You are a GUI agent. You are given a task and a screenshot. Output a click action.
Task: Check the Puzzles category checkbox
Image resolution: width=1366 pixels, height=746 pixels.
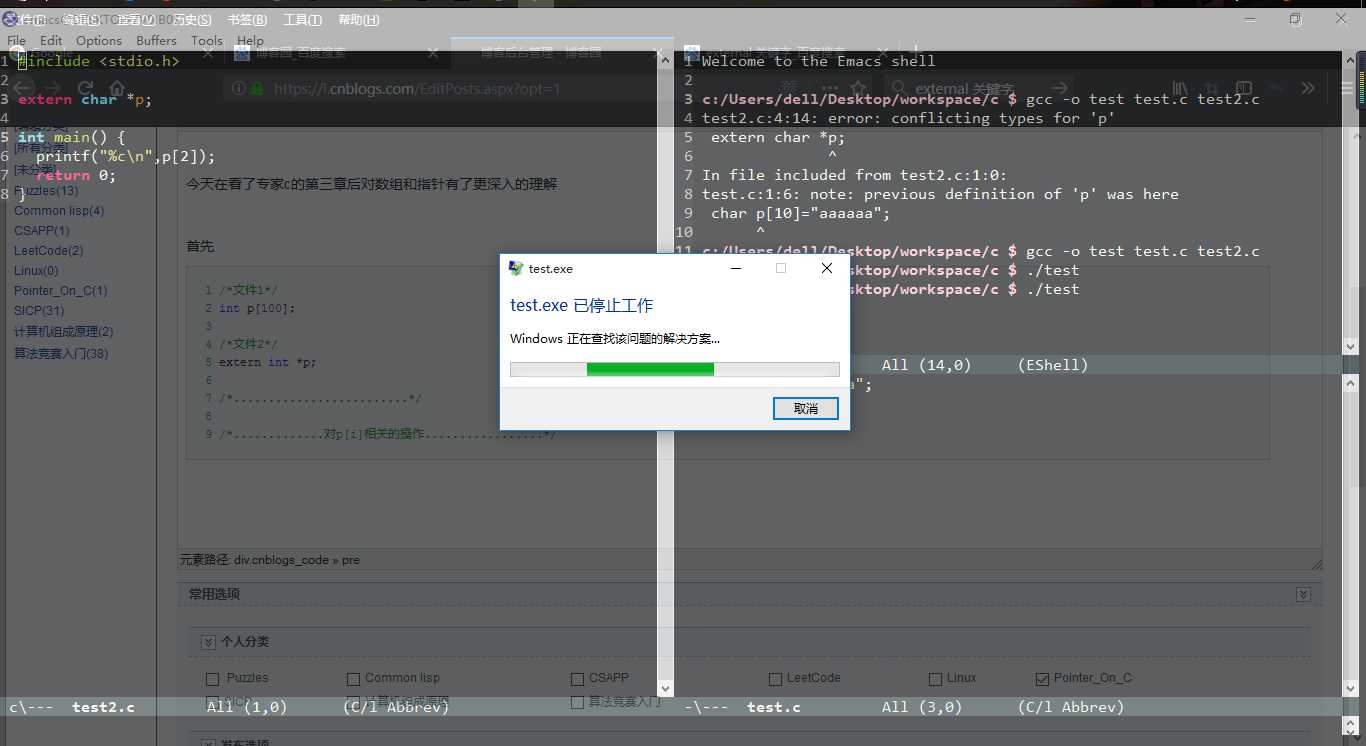coord(212,679)
